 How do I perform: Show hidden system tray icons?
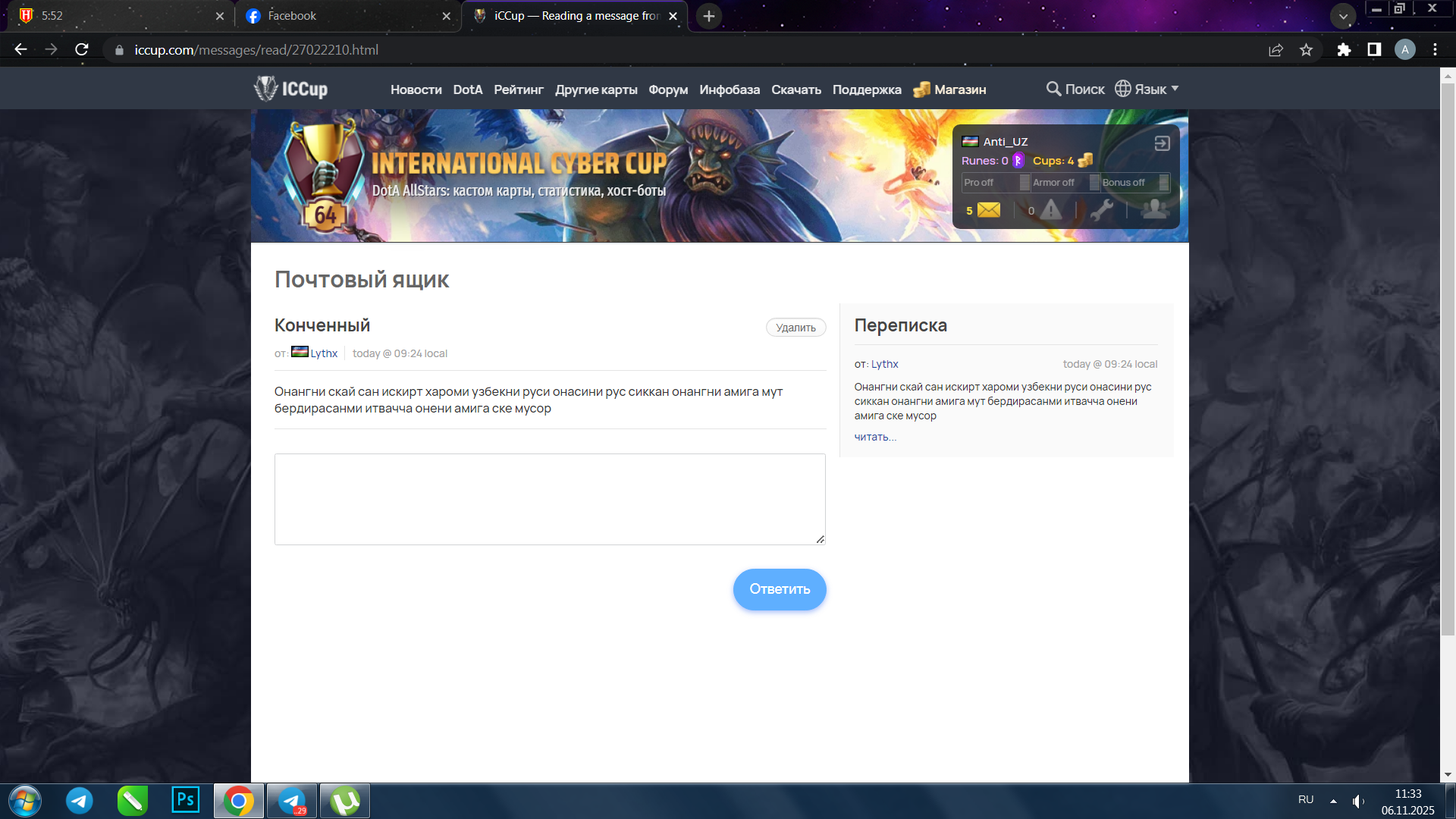click(x=1333, y=801)
